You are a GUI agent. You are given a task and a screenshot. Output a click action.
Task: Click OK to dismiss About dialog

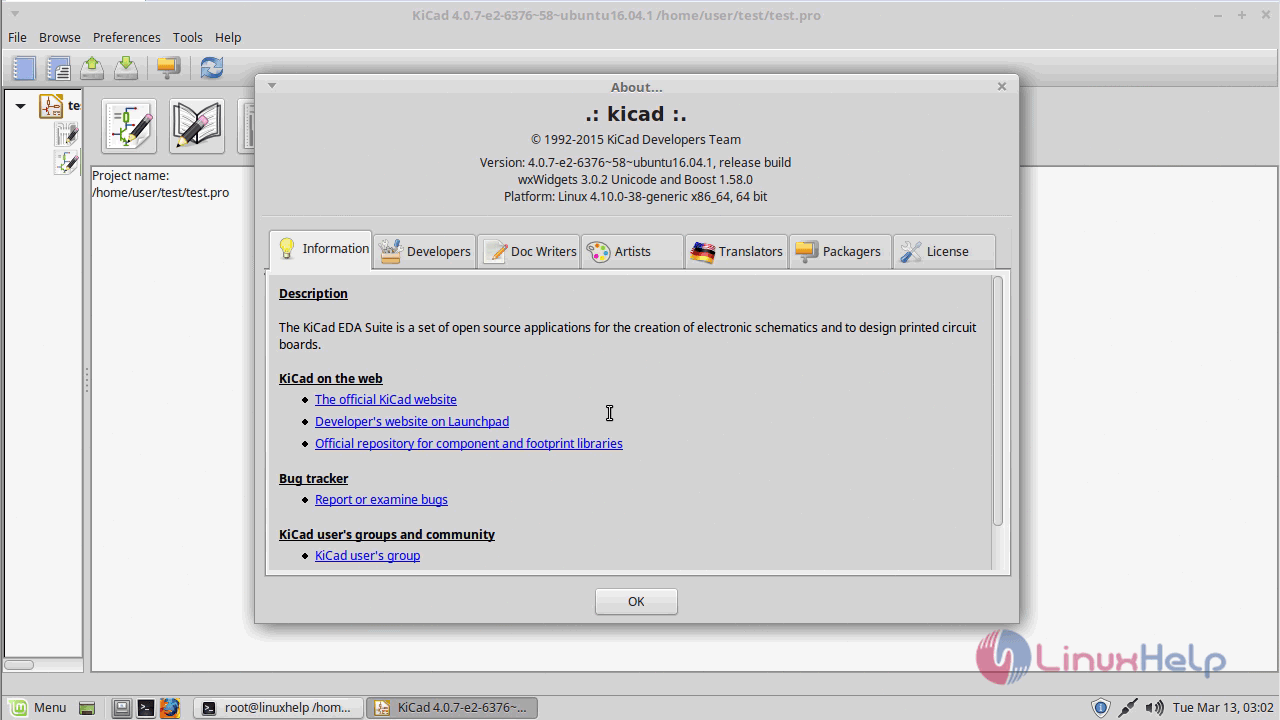click(x=636, y=601)
